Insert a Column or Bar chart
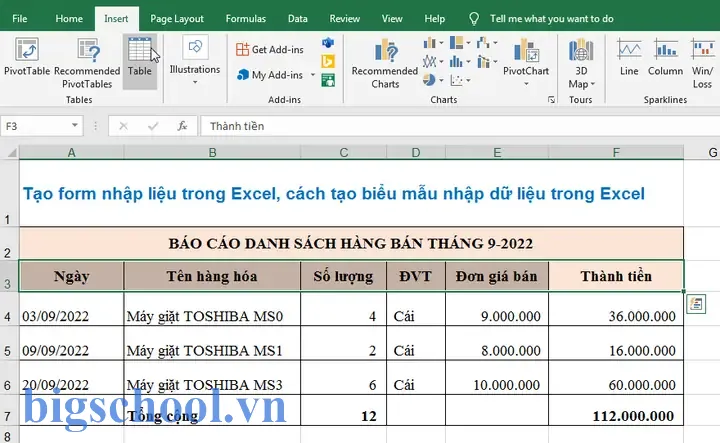720x443 pixels. (430, 43)
